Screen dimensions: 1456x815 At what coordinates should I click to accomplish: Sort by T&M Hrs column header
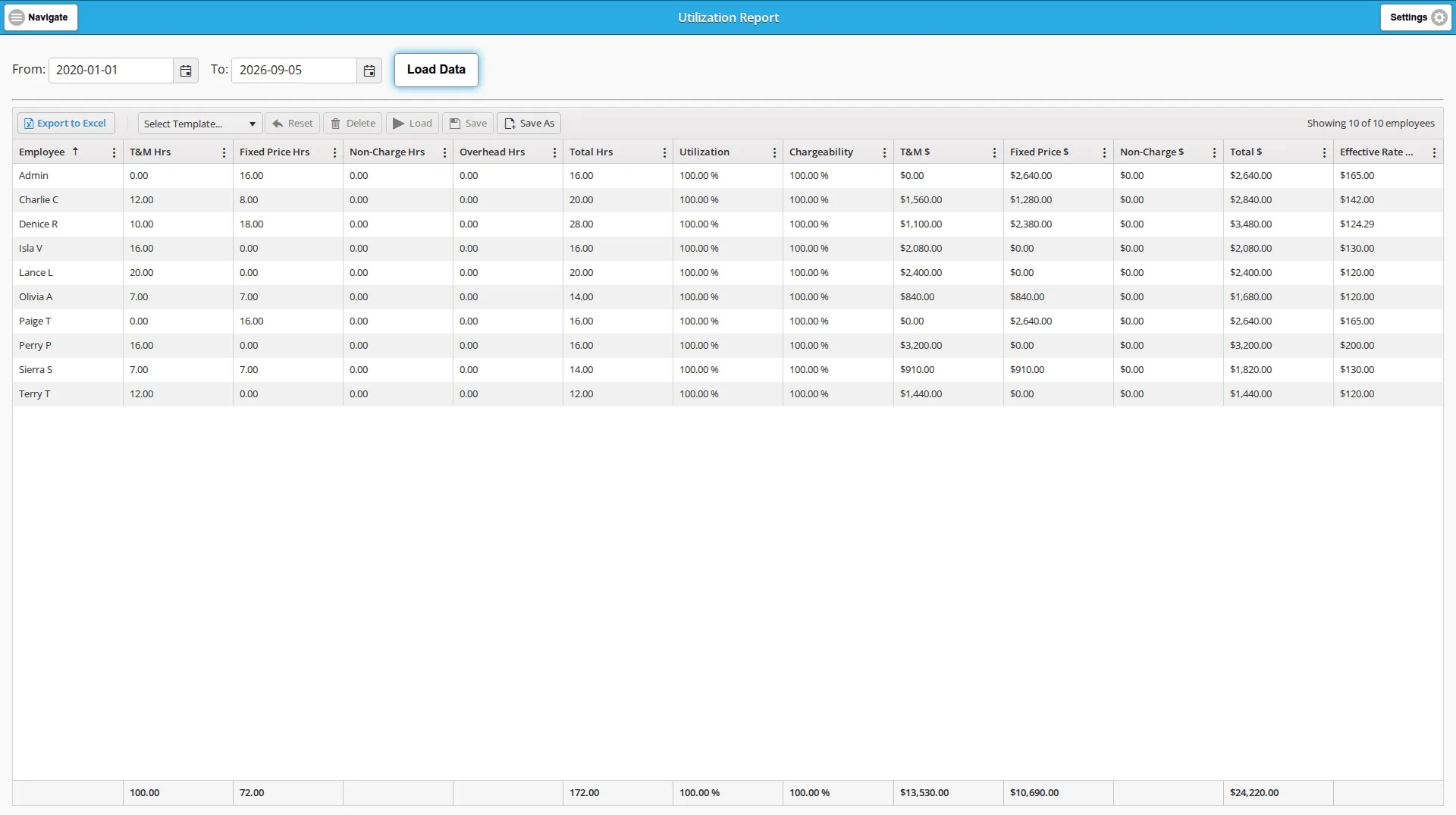(x=150, y=152)
